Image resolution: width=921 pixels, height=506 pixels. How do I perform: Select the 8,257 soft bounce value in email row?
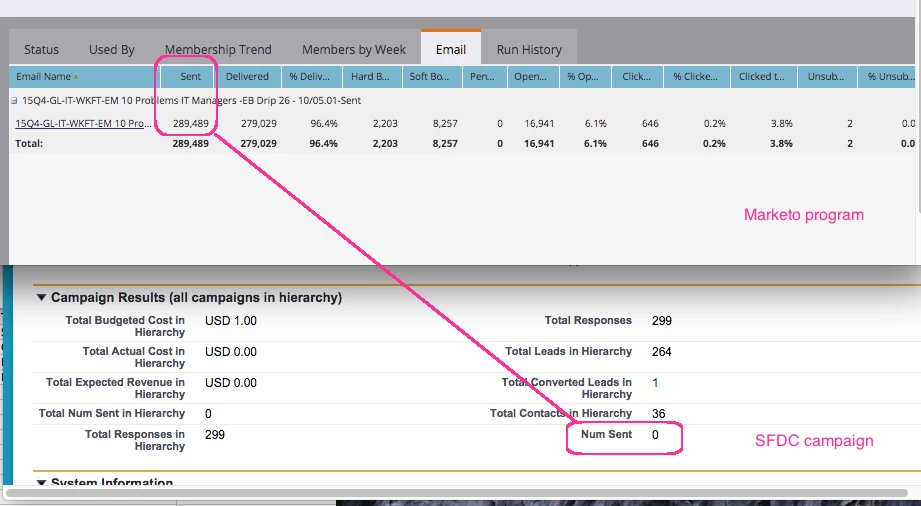[x=445, y=123]
